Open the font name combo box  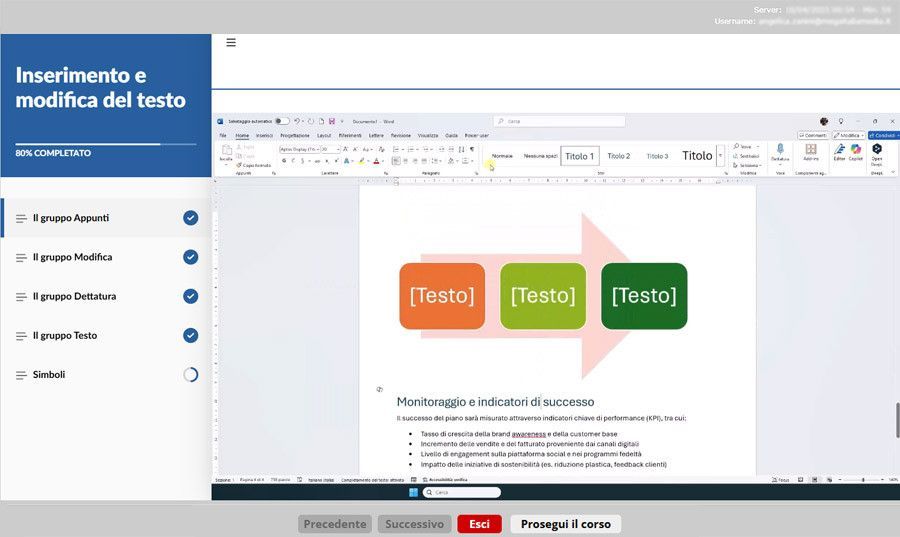299,148
